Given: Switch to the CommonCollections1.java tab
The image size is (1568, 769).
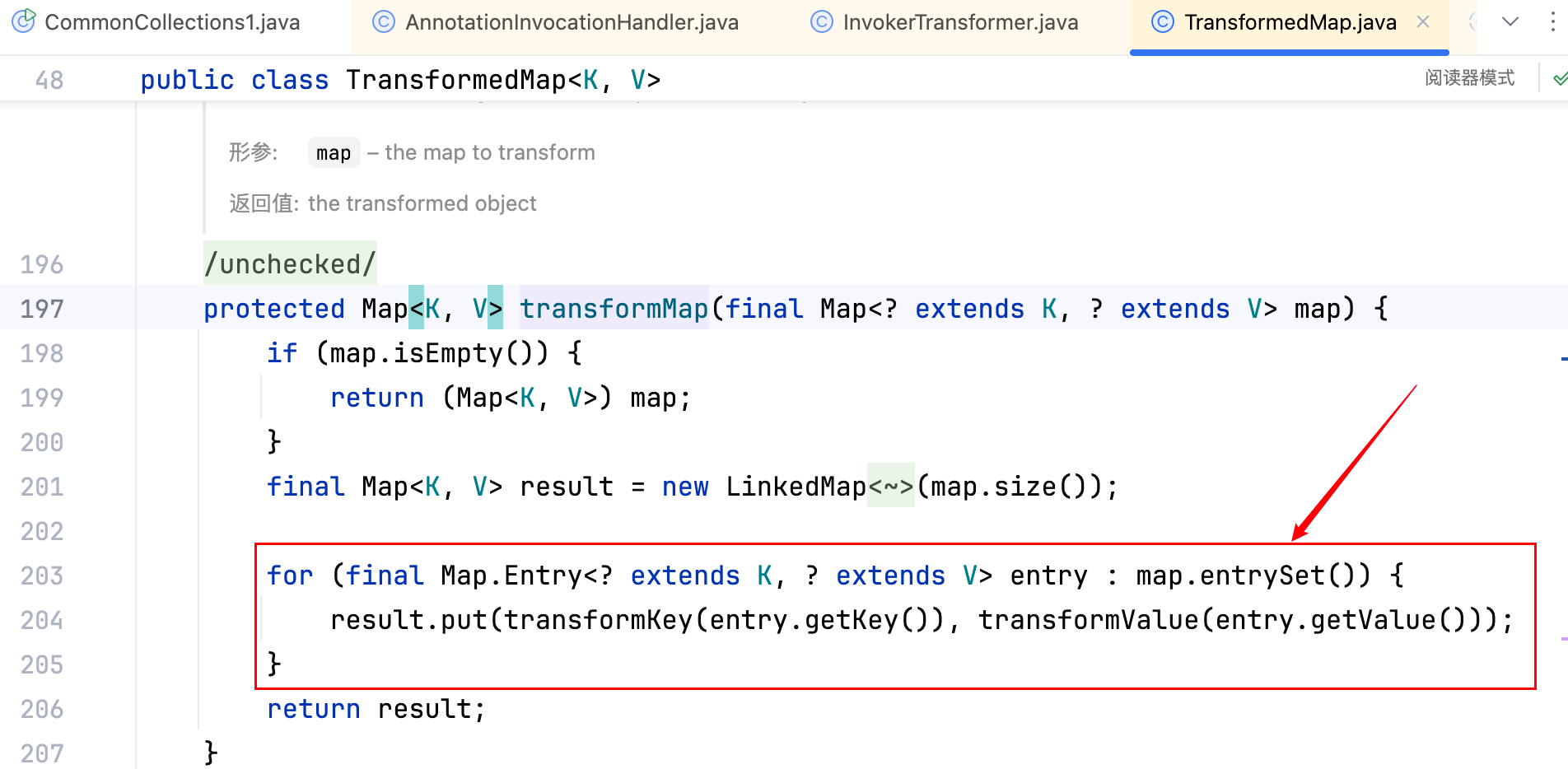Looking at the screenshot, I should click(171, 22).
